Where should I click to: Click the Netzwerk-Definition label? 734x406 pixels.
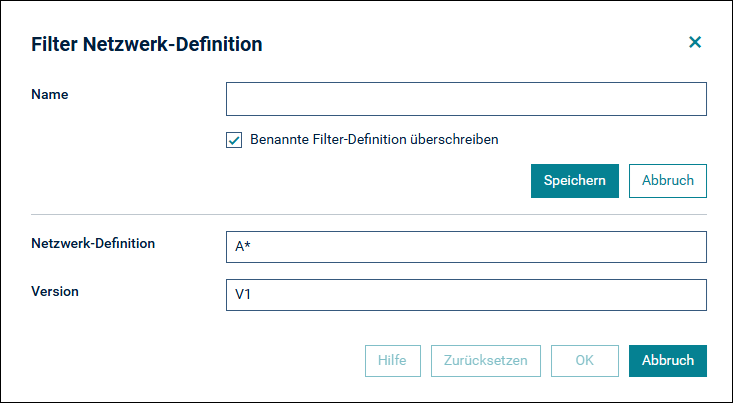93,244
